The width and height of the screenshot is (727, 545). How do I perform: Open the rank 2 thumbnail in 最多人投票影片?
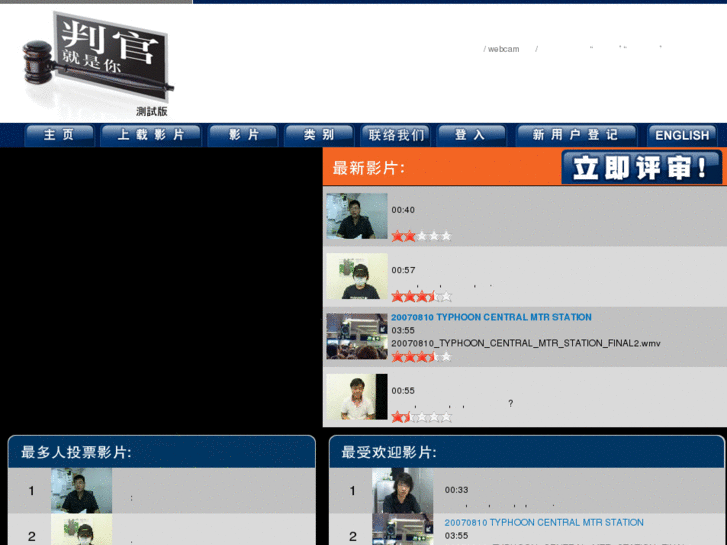[x=82, y=530]
